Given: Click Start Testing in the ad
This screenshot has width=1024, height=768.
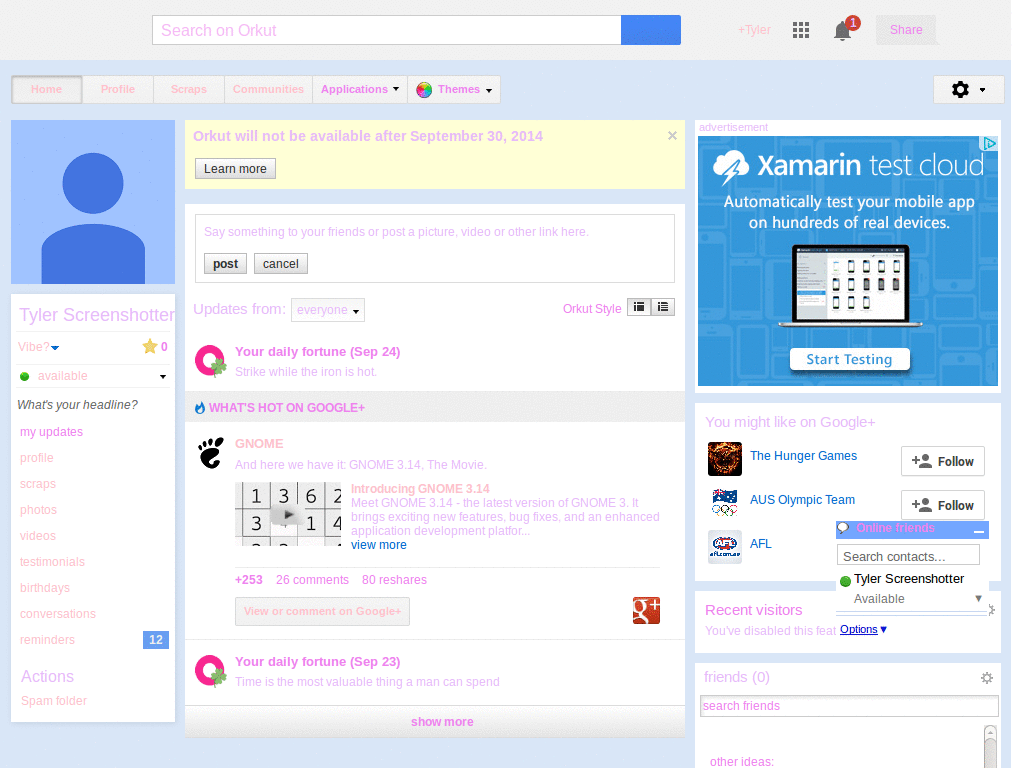Looking at the screenshot, I should point(849,359).
